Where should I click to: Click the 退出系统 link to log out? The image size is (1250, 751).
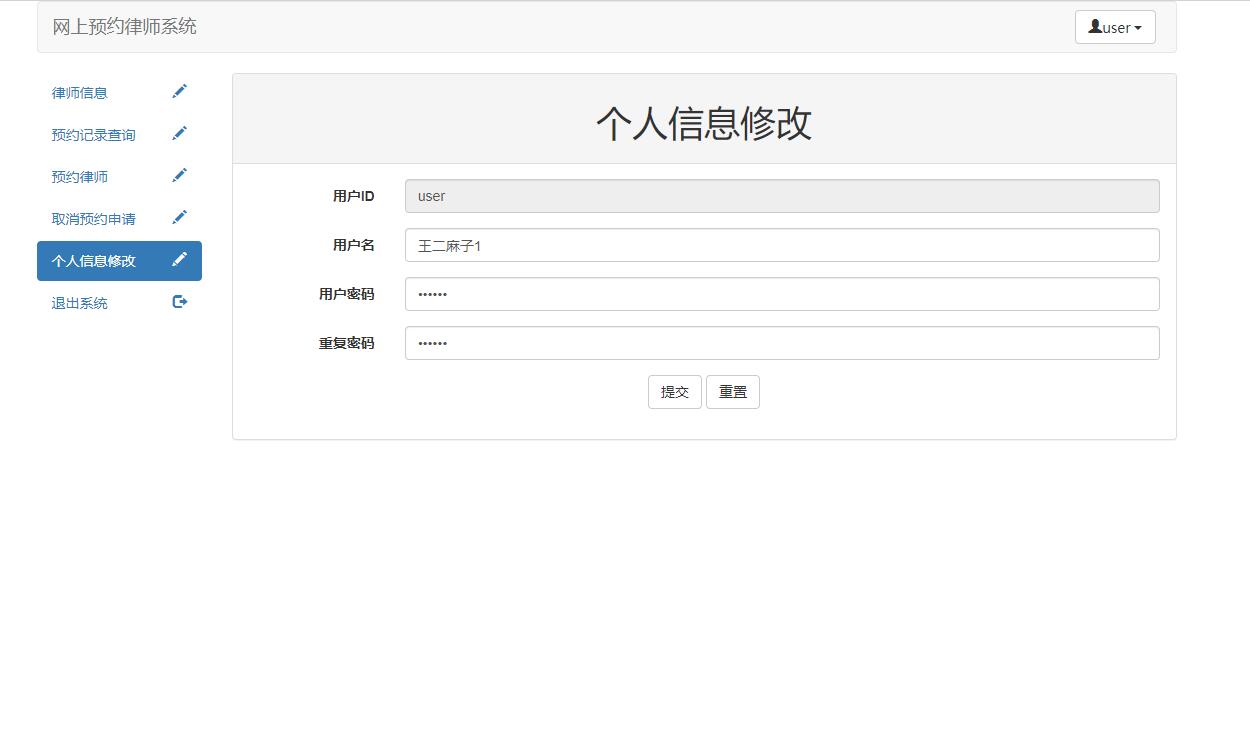79,302
